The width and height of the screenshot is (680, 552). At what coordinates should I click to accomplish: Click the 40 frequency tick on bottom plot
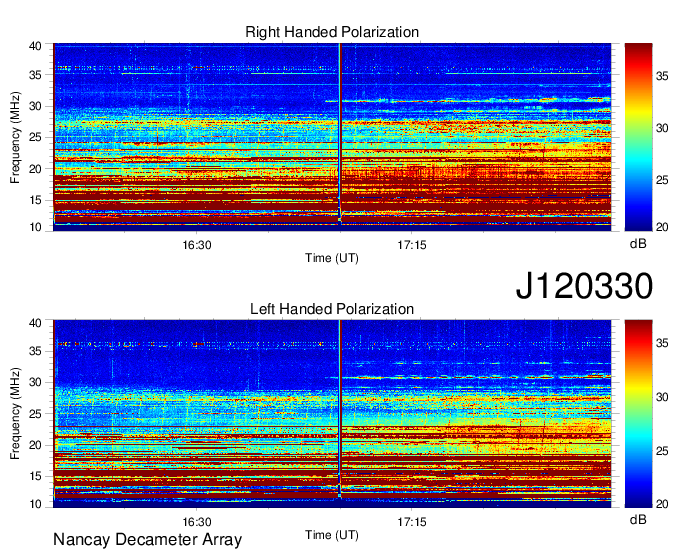35,323
